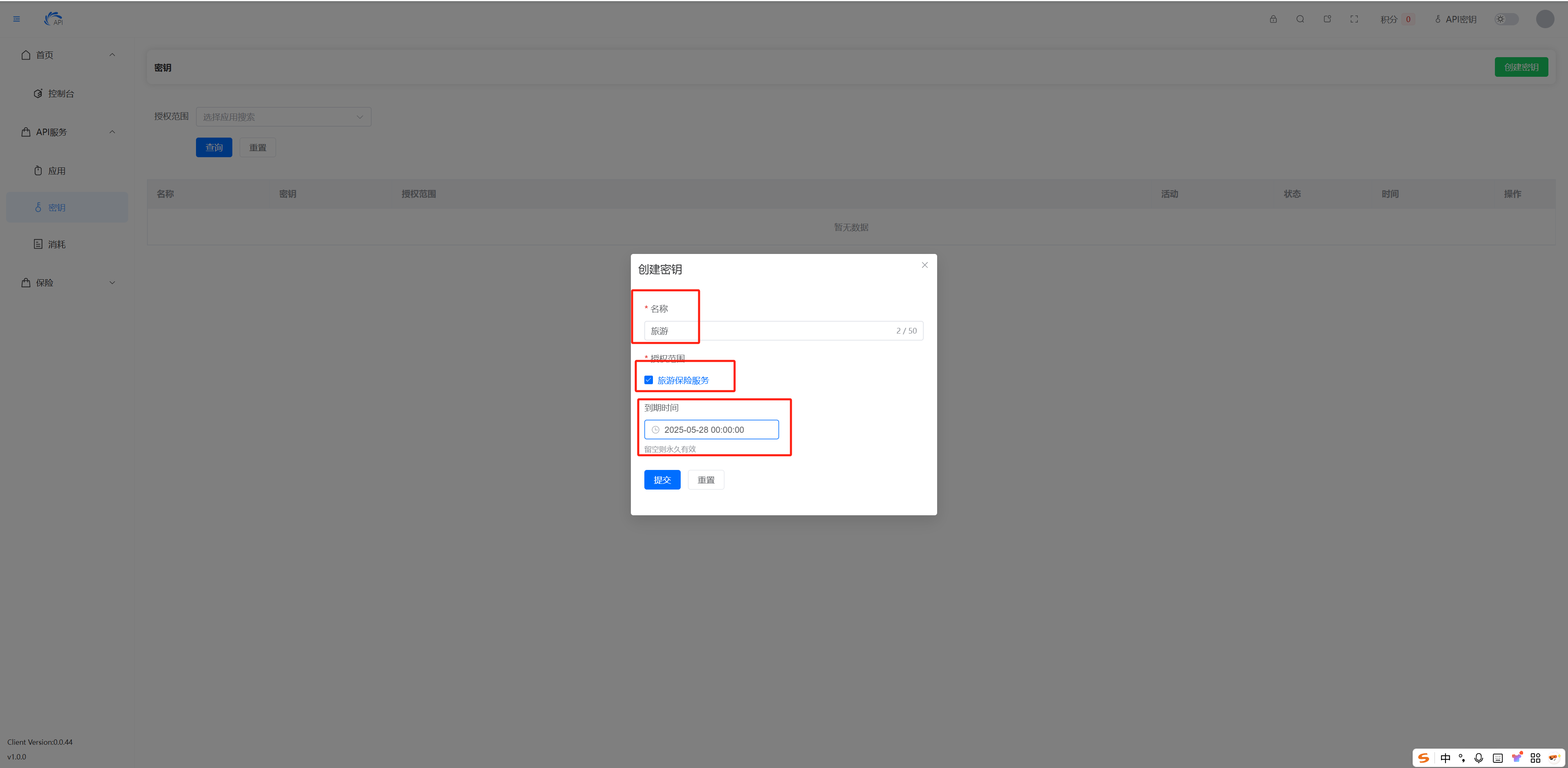Go to 控制台 in the sidebar
1568x768 pixels.
(61, 94)
